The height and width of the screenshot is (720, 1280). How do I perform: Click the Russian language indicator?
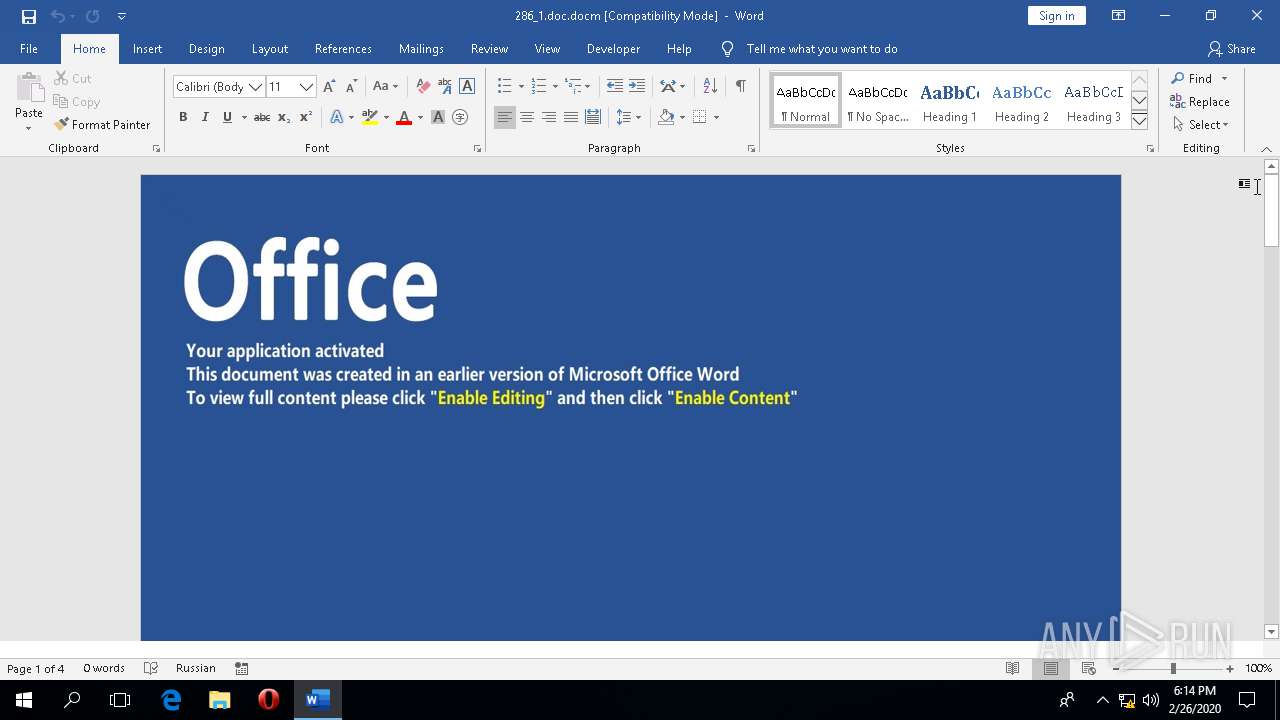pos(195,668)
